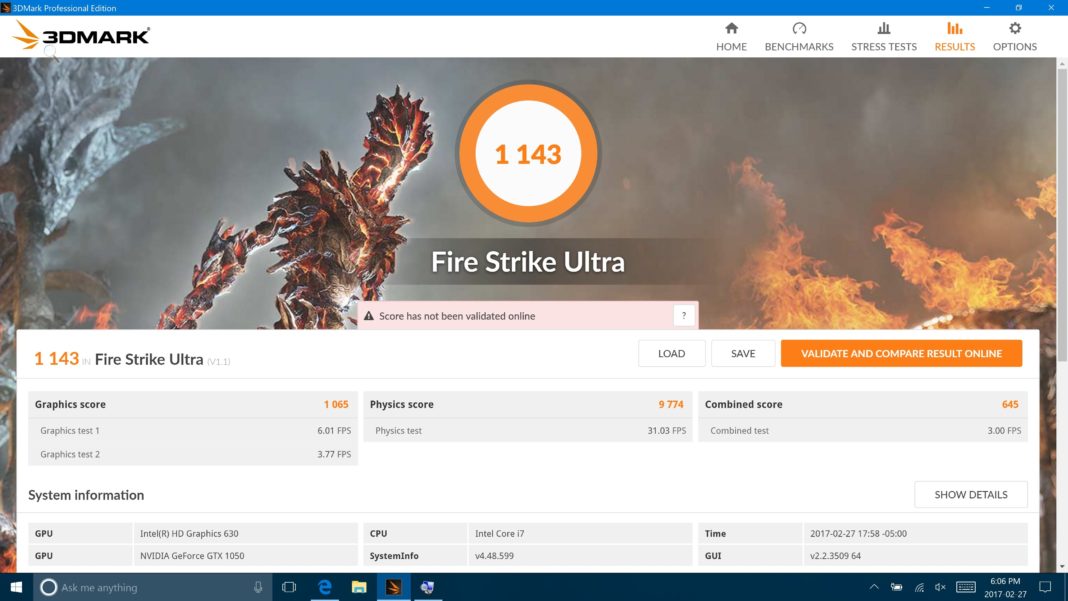Open volume control from the system tray

939,587
